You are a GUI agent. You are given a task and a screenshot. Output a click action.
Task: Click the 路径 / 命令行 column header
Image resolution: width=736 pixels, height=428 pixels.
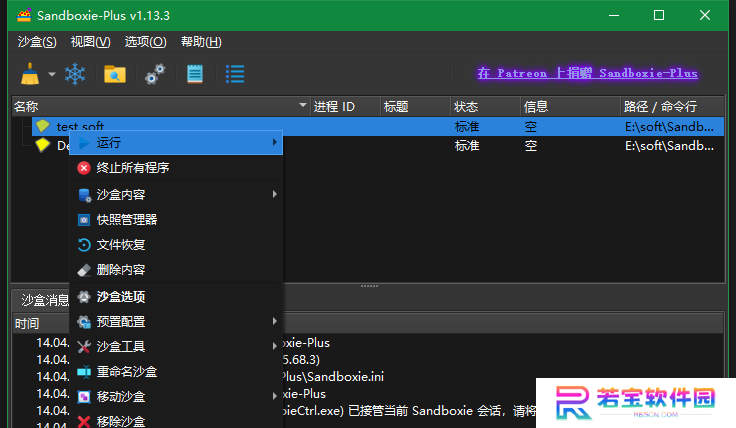click(672, 107)
